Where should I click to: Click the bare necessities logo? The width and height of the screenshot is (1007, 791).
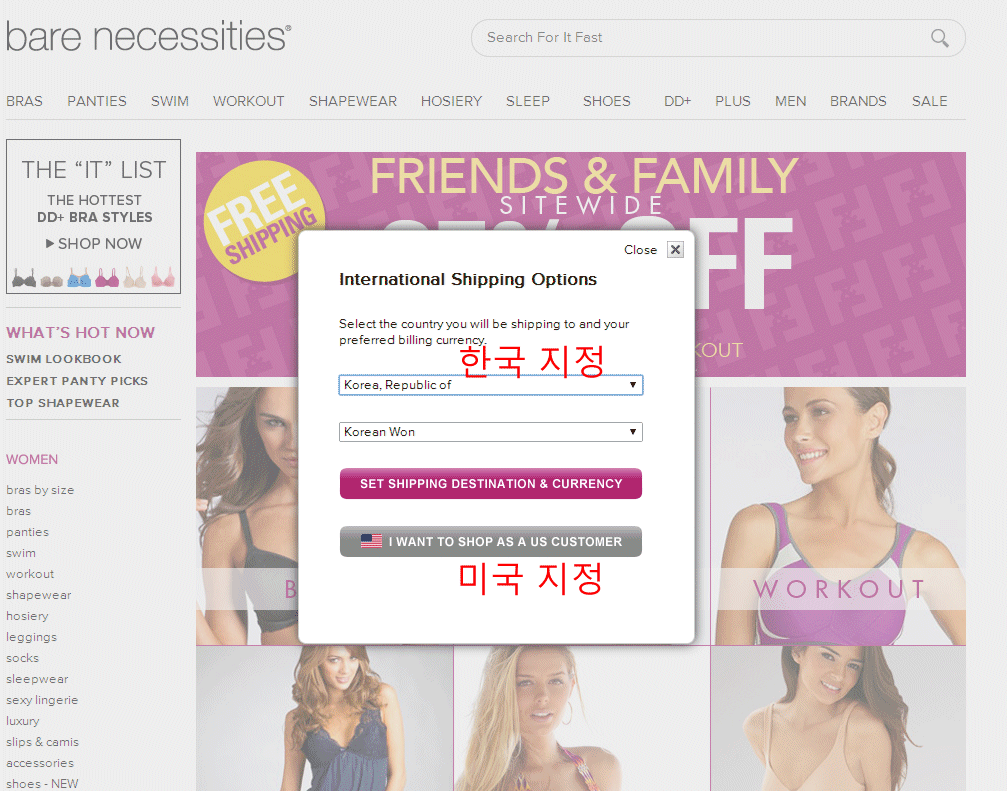pos(148,37)
